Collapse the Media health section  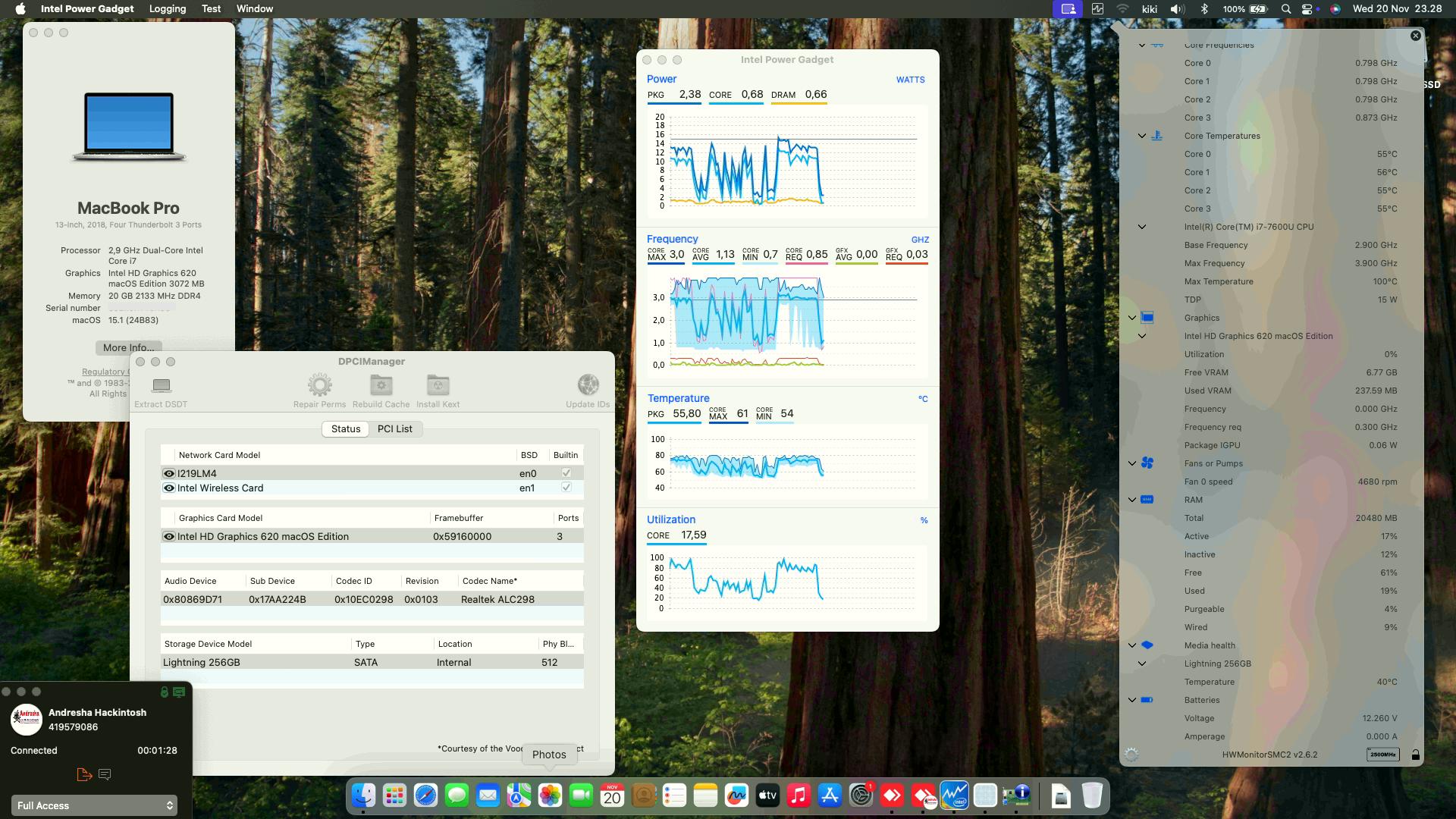point(1132,645)
